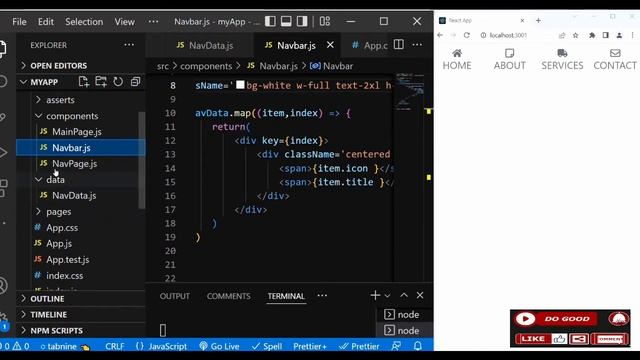This screenshot has width=640, height=360.
Task: Open the View menu
Action: (x=124, y=22)
